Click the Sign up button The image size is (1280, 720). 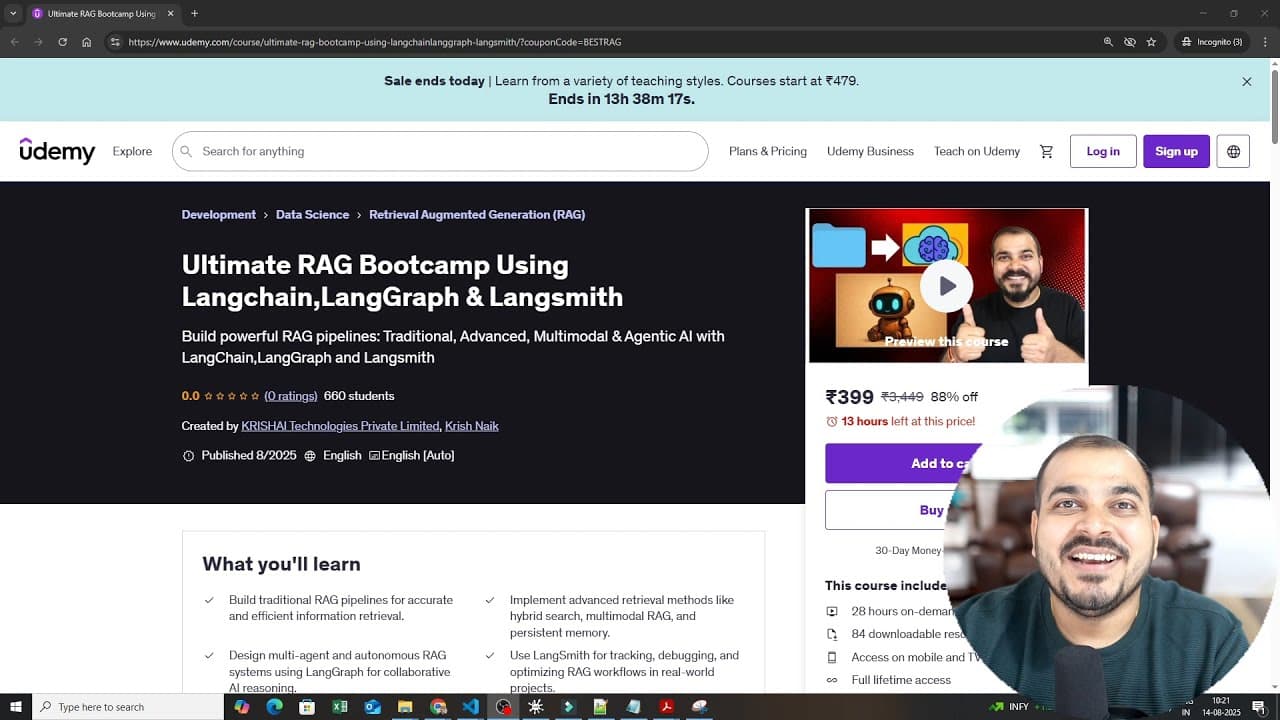1176,151
